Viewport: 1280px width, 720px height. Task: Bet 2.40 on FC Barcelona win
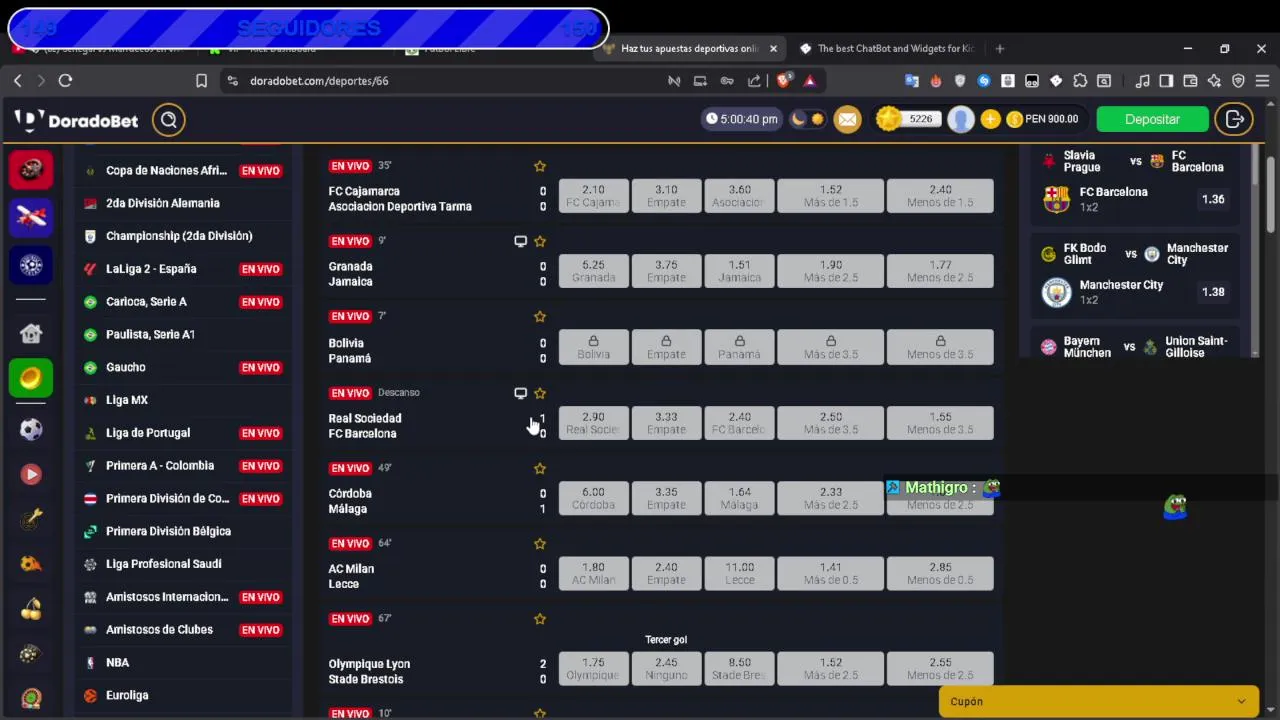coord(739,423)
